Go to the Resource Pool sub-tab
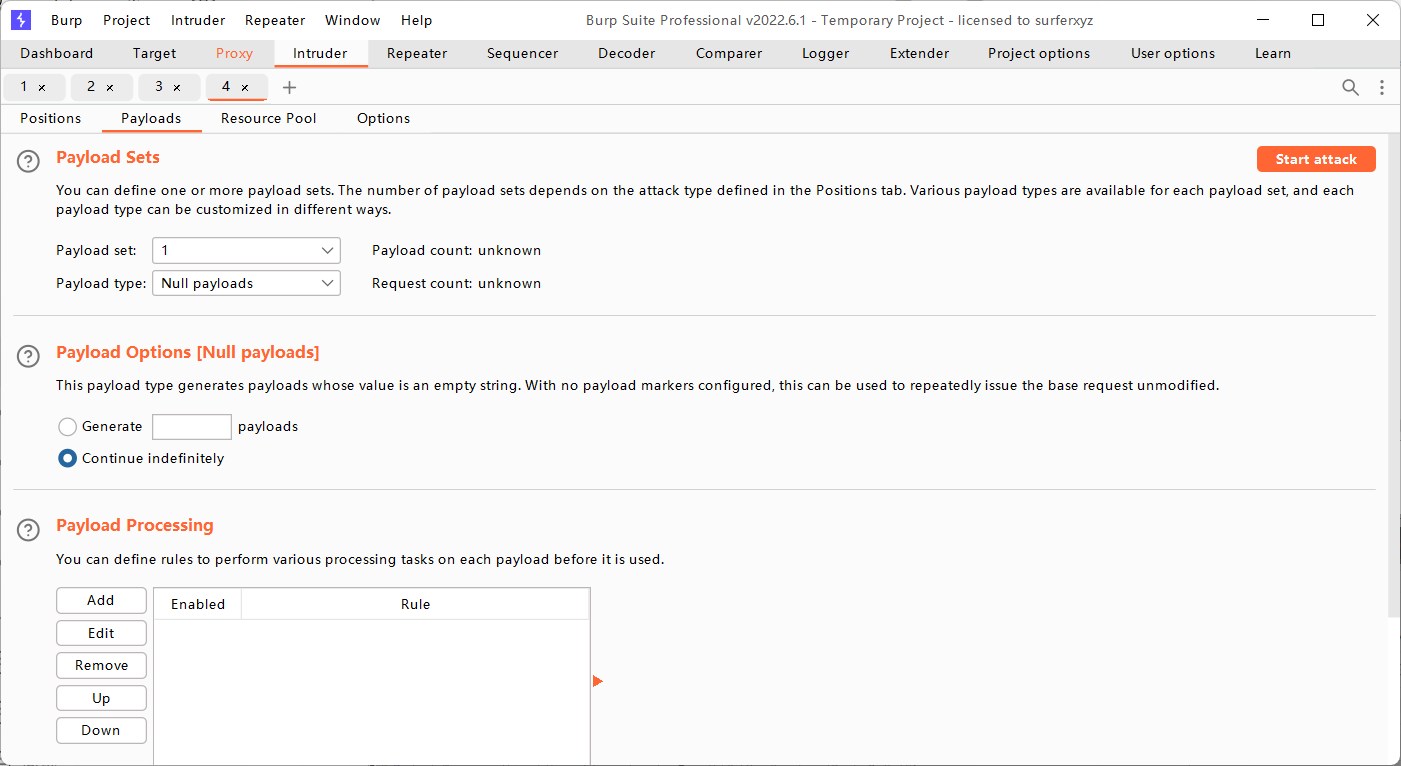This screenshot has width=1401, height=766. pyautogui.click(x=269, y=118)
